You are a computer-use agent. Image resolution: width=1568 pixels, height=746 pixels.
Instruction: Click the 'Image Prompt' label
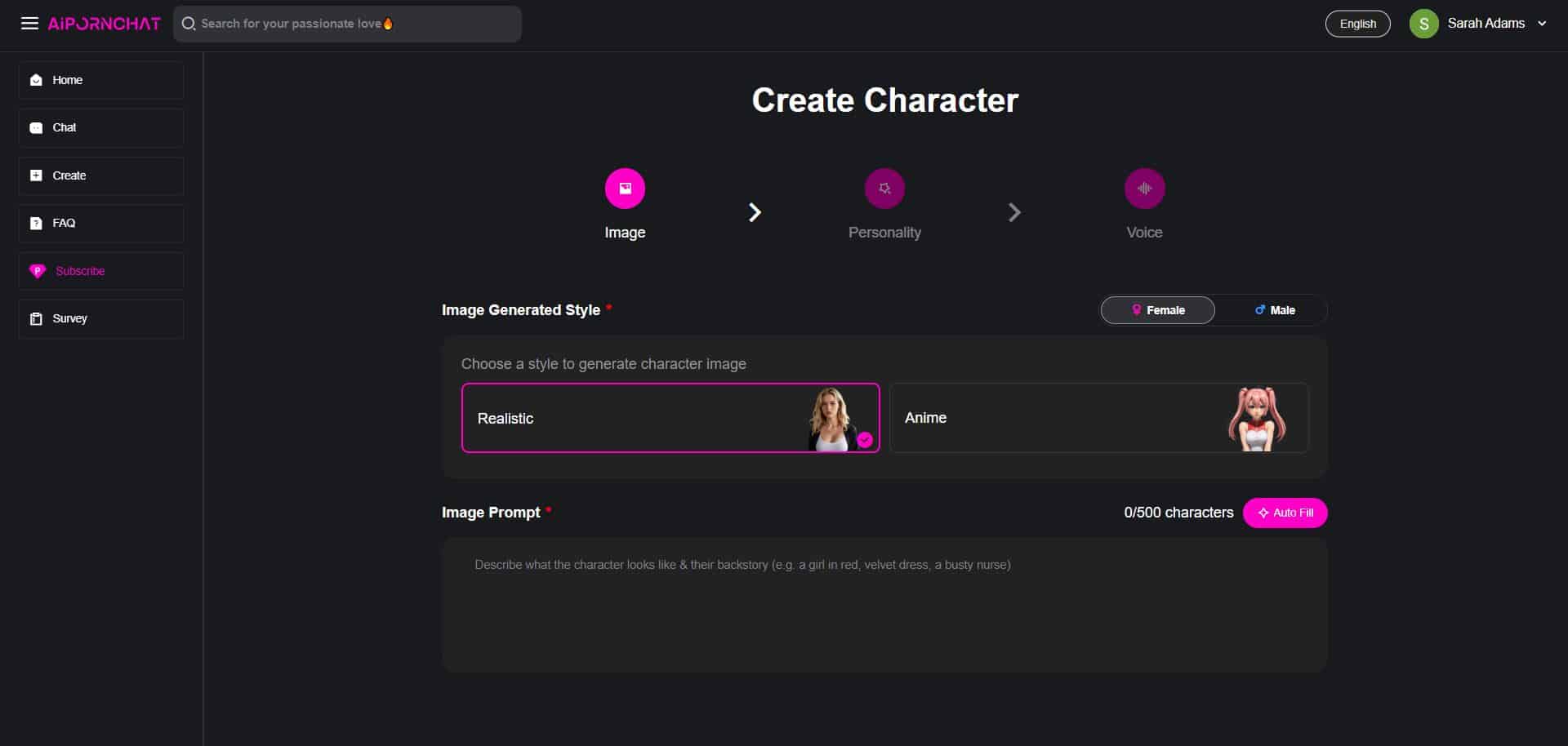491,513
